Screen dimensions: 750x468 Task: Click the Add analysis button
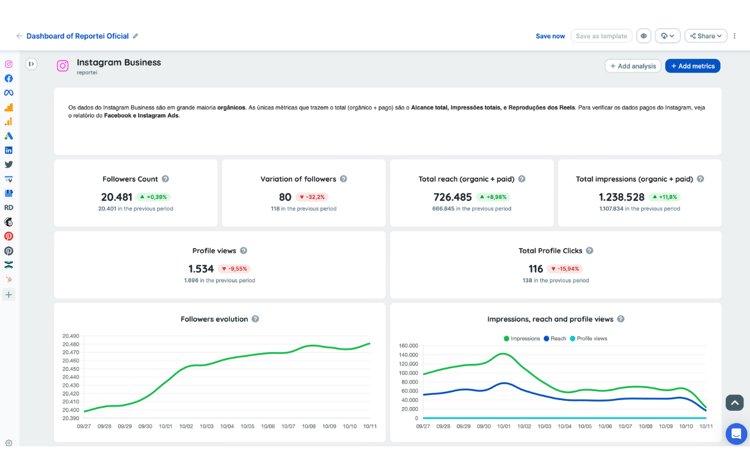click(x=633, y=66)
